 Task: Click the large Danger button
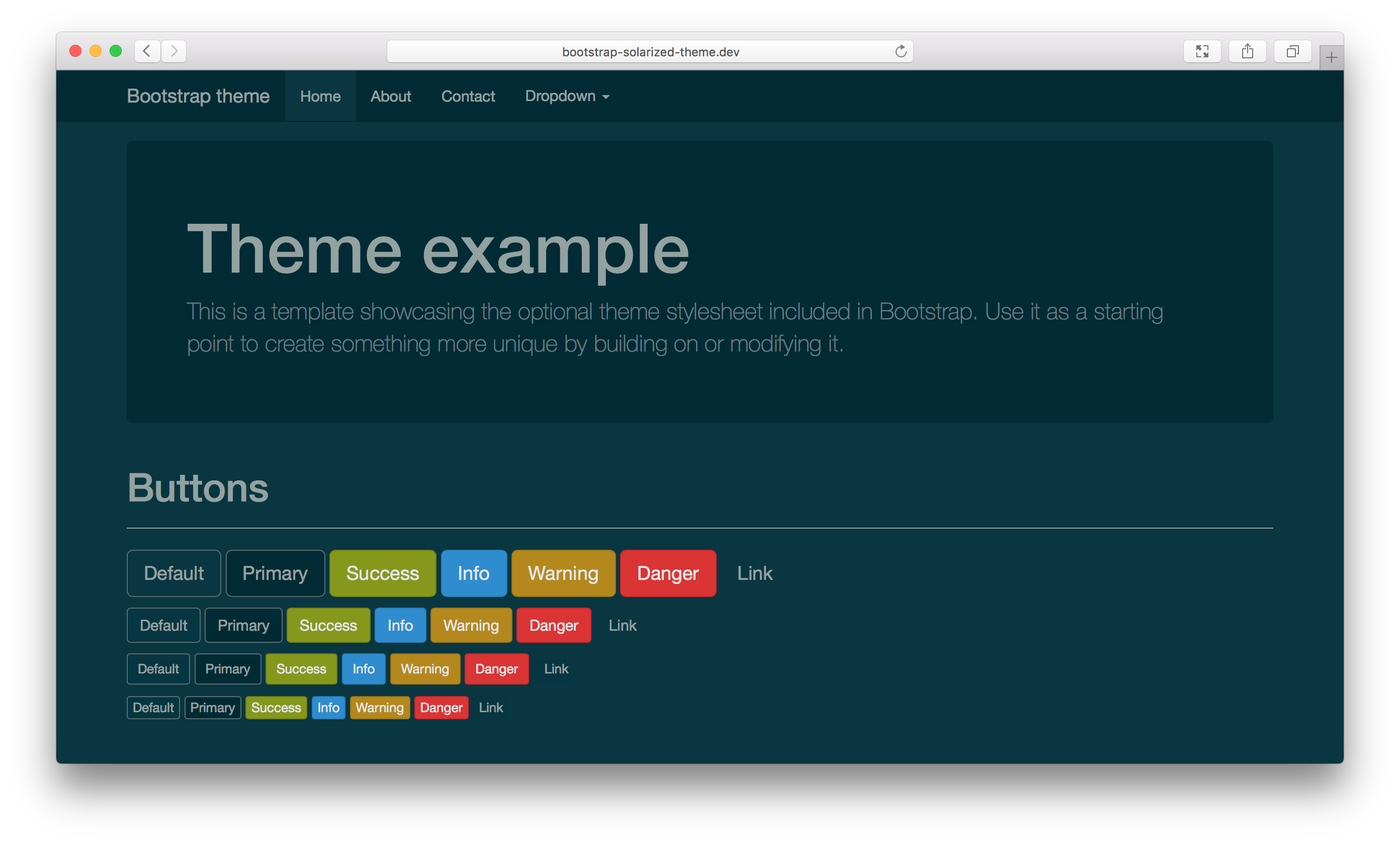[x=667, y=572]
